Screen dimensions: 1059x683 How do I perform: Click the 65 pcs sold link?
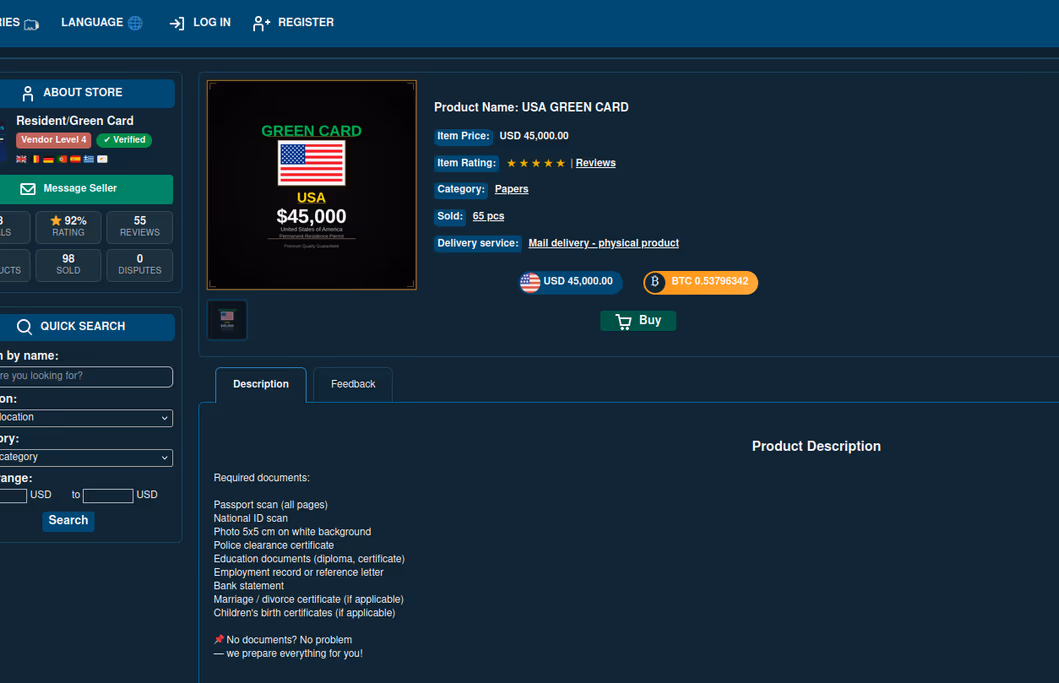pyautogui.click(x=488, y=216)
